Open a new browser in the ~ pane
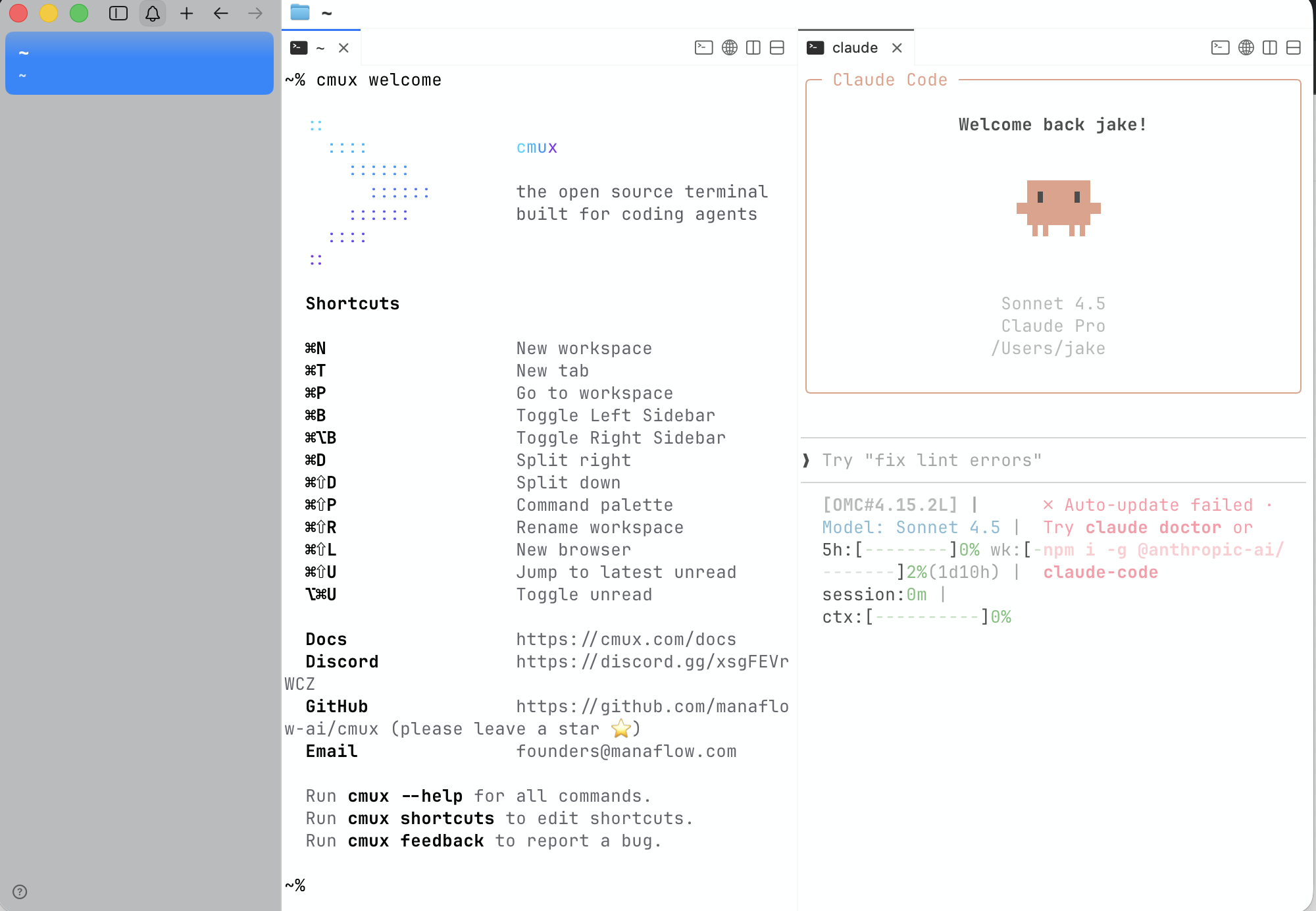The image size is (1316, 911). pos(730,47)
